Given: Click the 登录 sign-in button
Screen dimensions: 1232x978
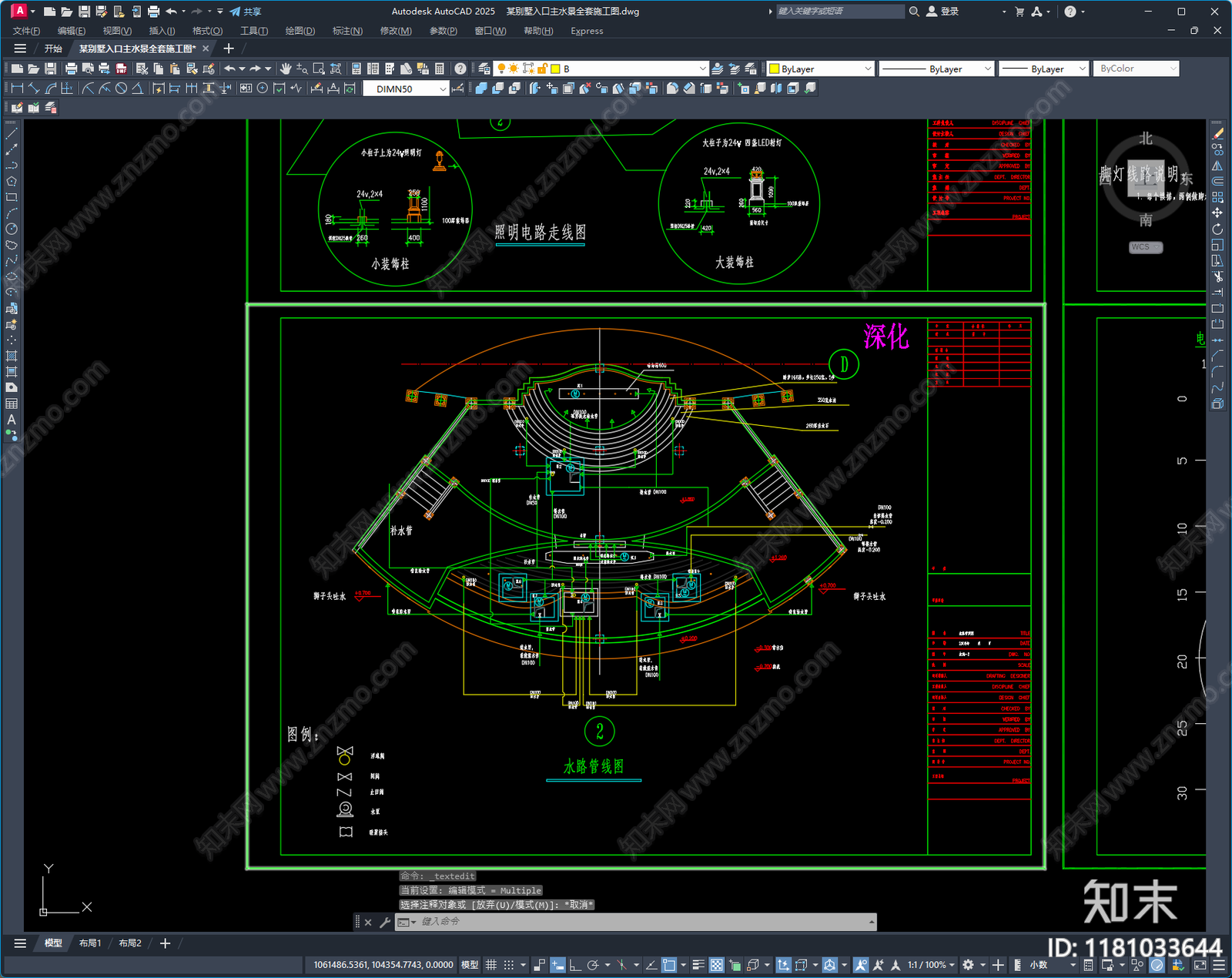Looking at the screenshot, I should coord(942,12).
